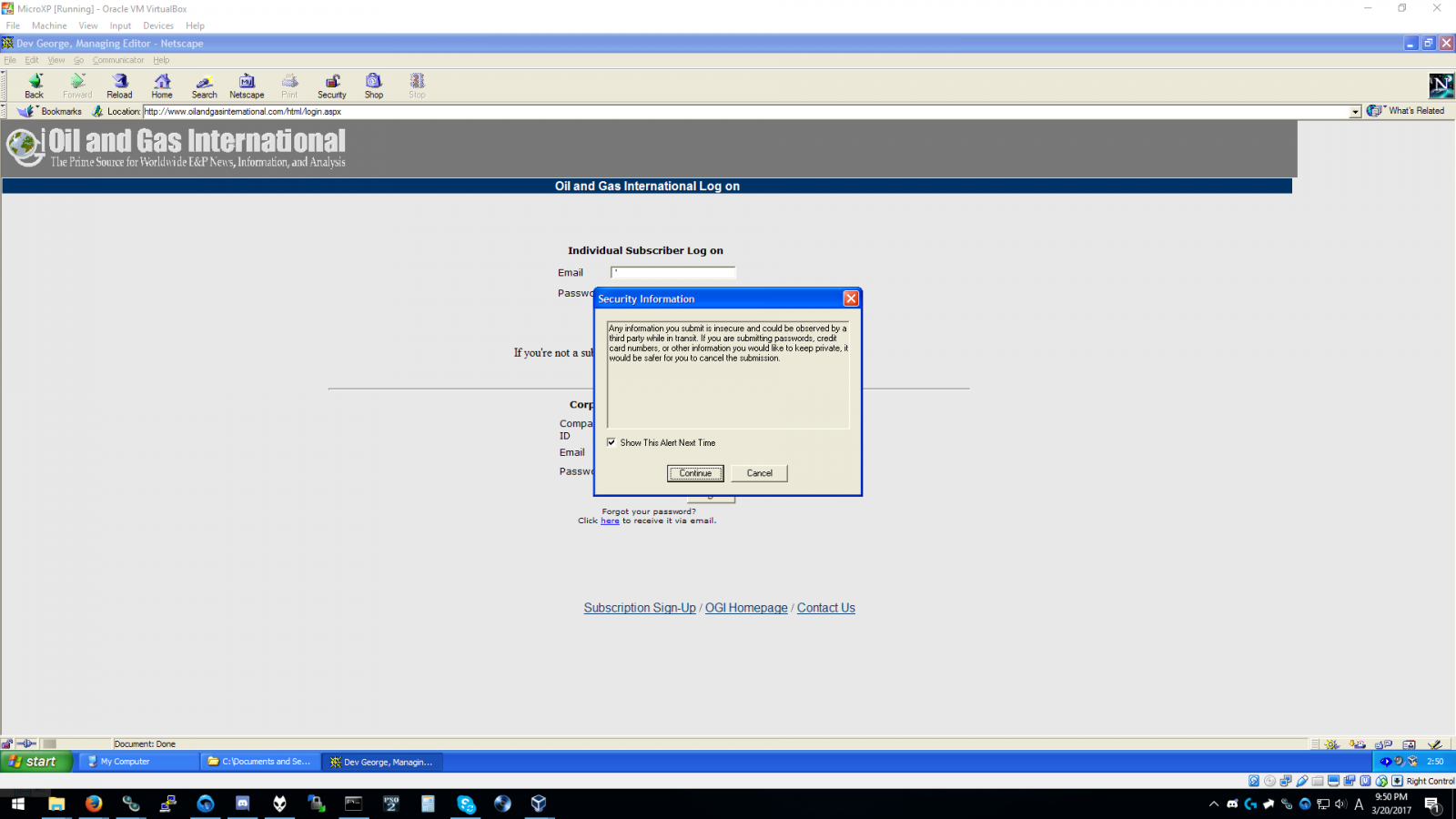Click VirtualBox display status icon
The width and height of the screenshot is (1456, 819).
(x=1334, y=781)
